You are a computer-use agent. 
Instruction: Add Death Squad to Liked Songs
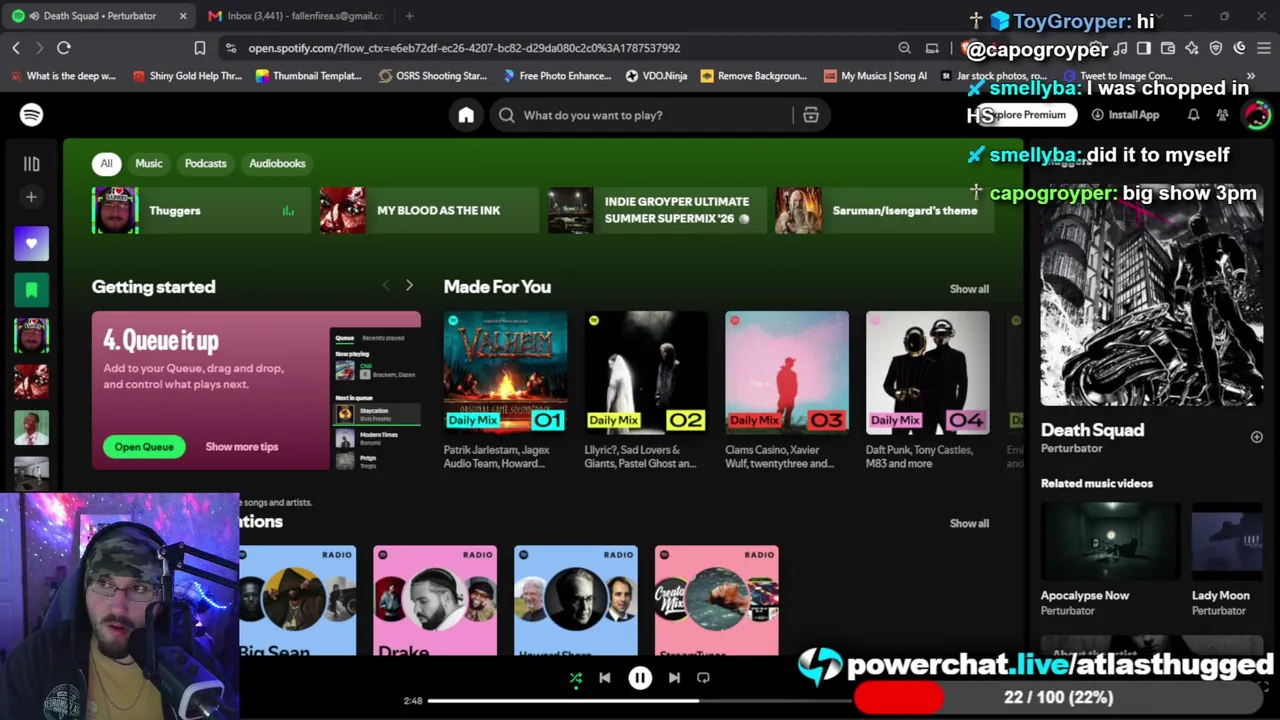click(x=1256, y=437)
